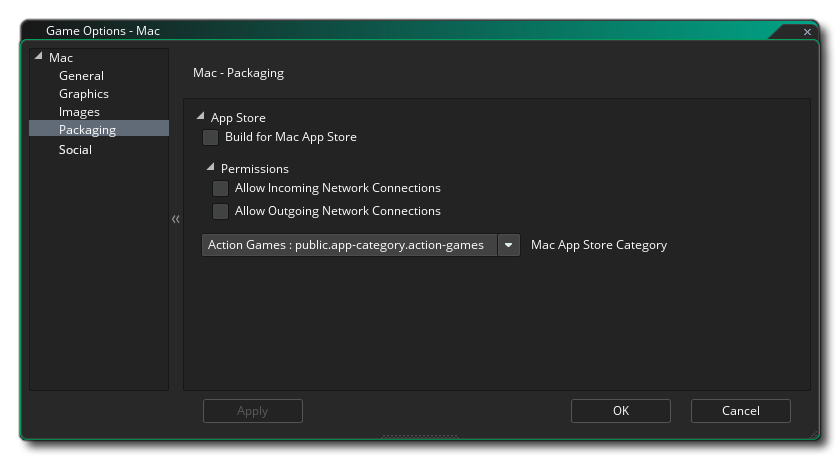Tick Allow Incoming Network Connections
Screen dimensions: 840x460
point(220,188)
